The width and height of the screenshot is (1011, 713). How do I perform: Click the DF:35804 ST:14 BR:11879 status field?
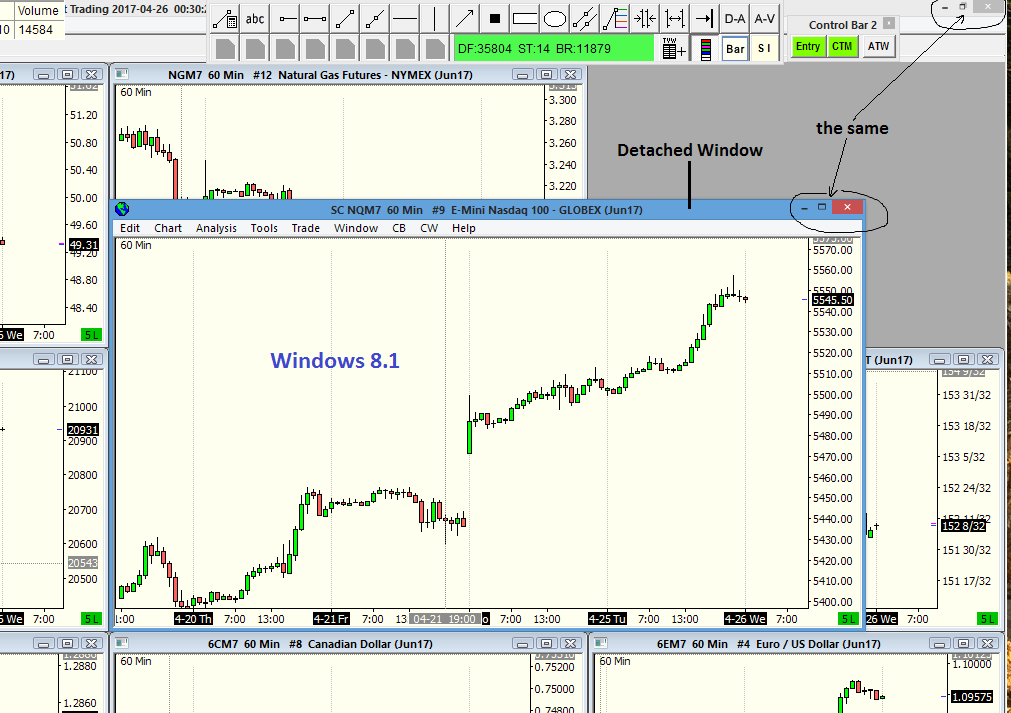[554, 48]
